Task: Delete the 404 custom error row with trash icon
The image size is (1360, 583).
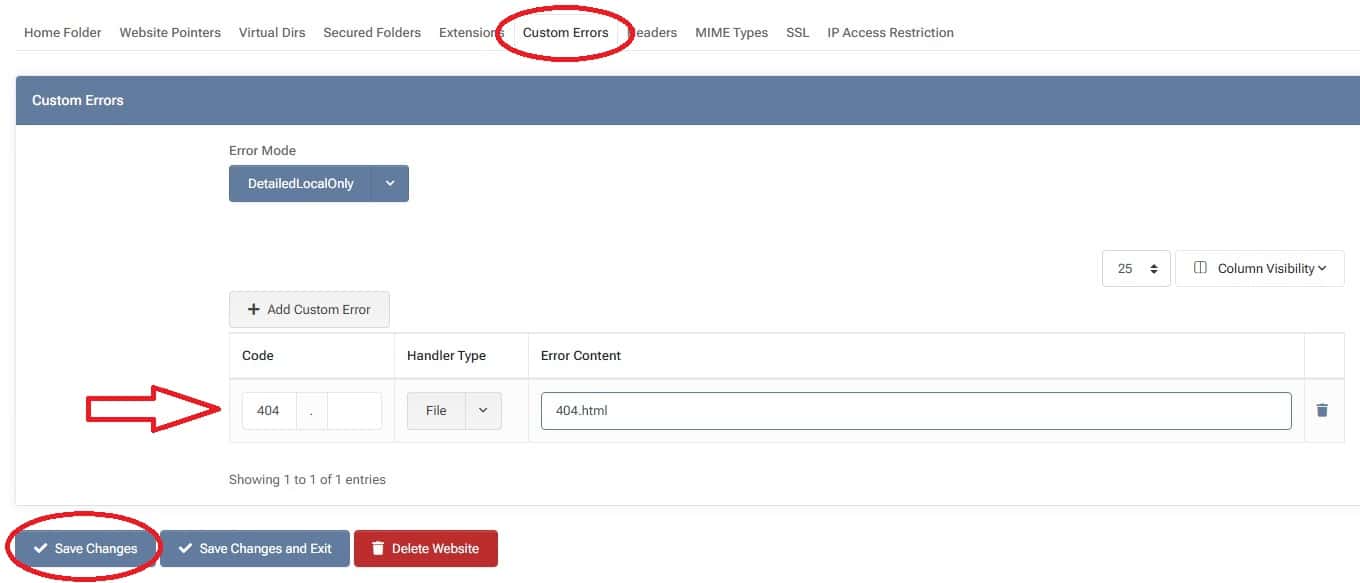Action: (1322, 410)
